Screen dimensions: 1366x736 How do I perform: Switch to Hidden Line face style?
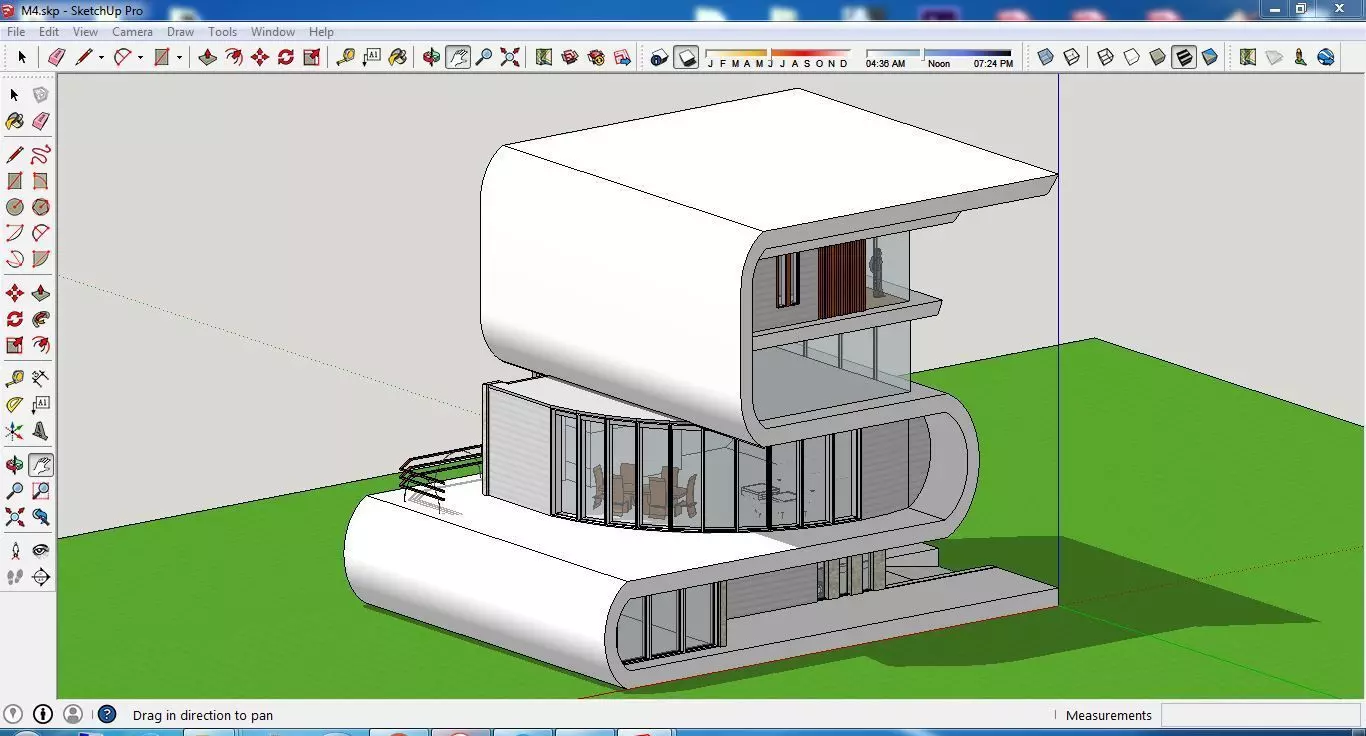point(1132,57)
